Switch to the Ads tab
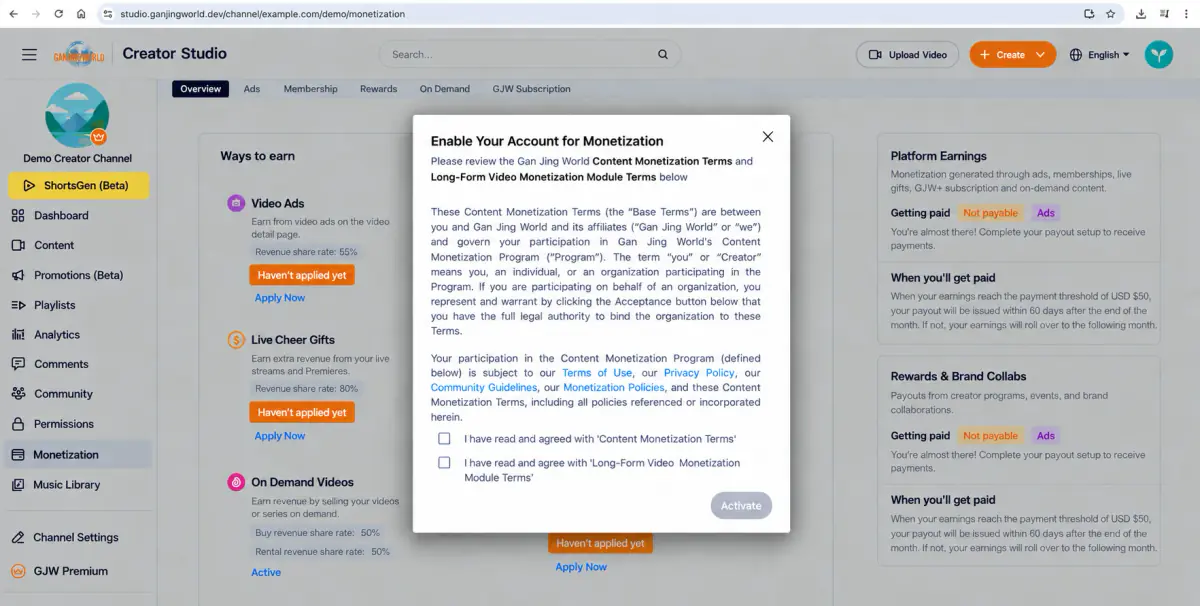Viewport: 1200px width, 606px height. 252,89
